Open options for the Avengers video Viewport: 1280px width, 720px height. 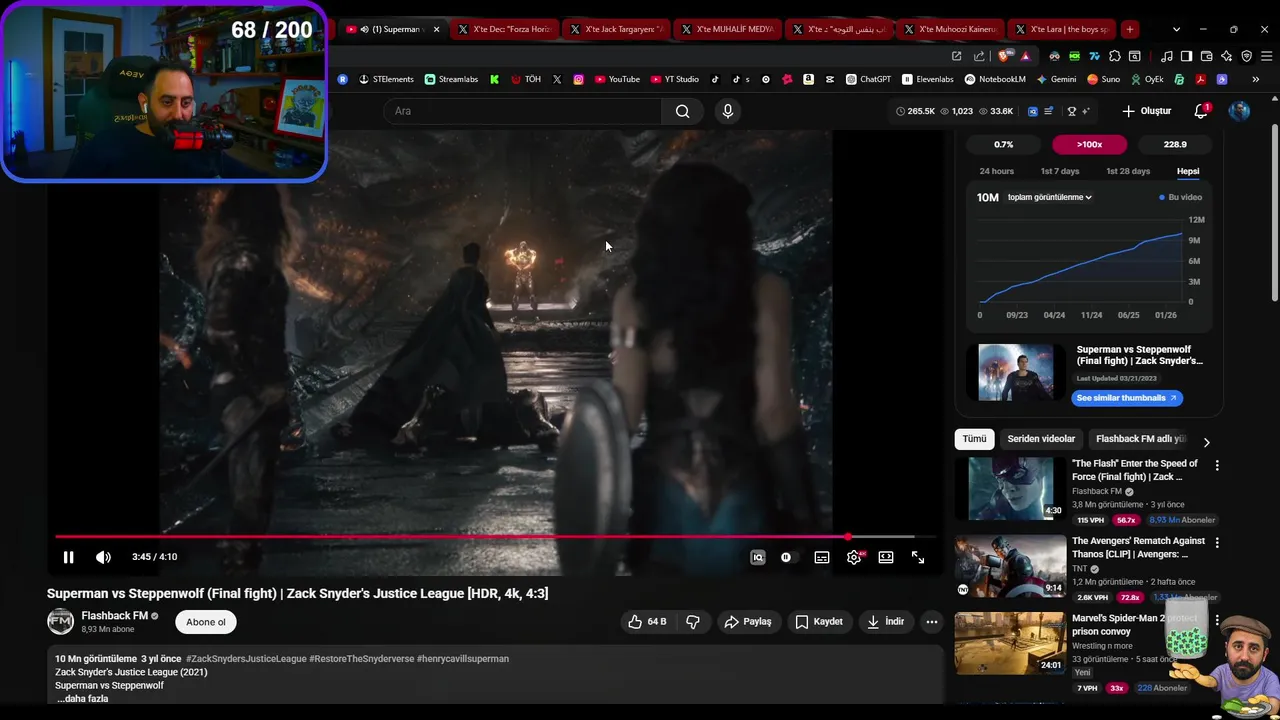tap(1217, 542)
